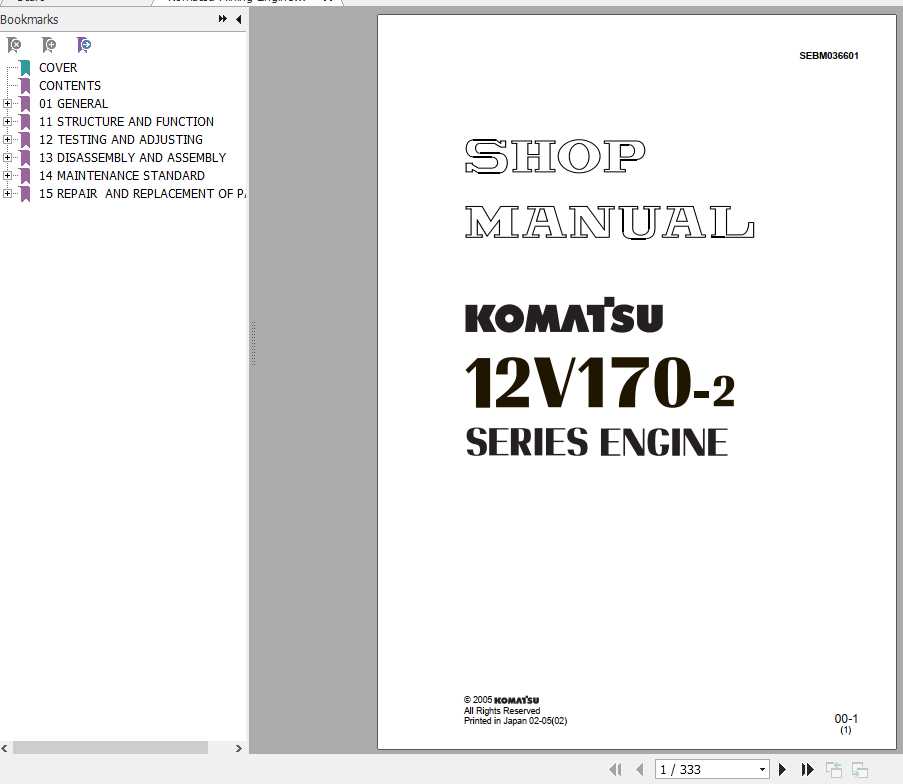Click the add new bookmark icon

[49, 45]
